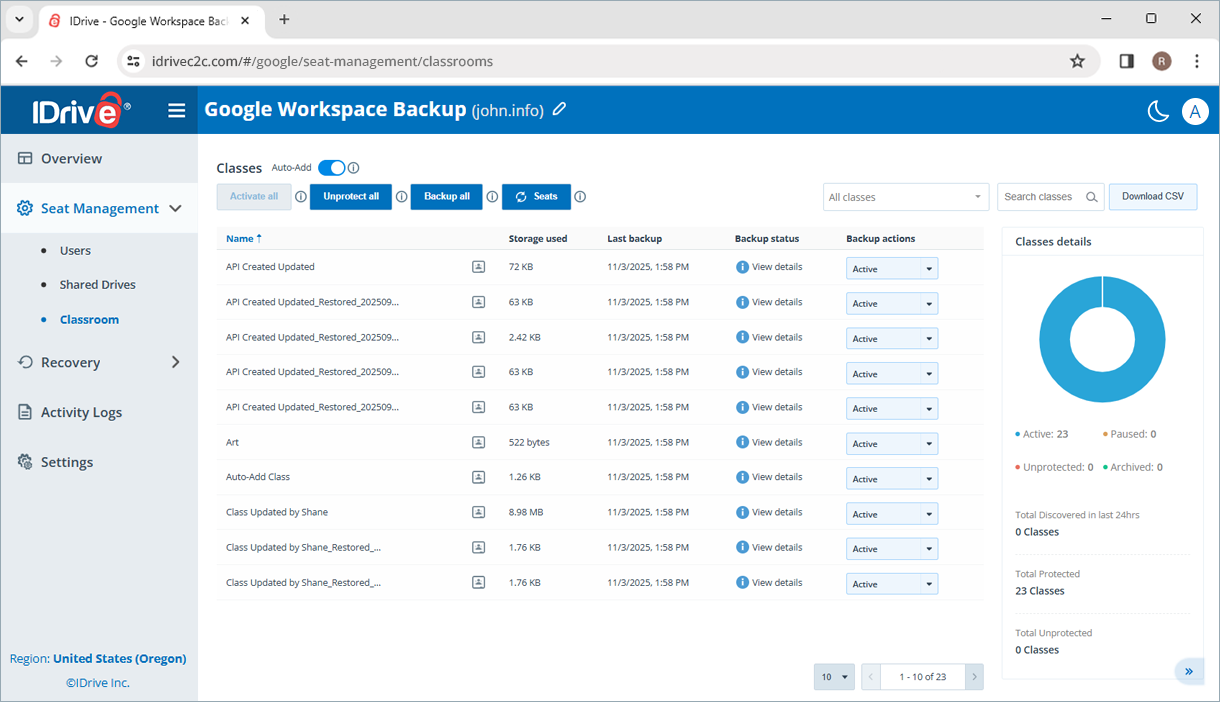Viewport: 1220px width, 702px height.
Task: Disable the Auto-Add toggle
Action: tap(331, 167)
